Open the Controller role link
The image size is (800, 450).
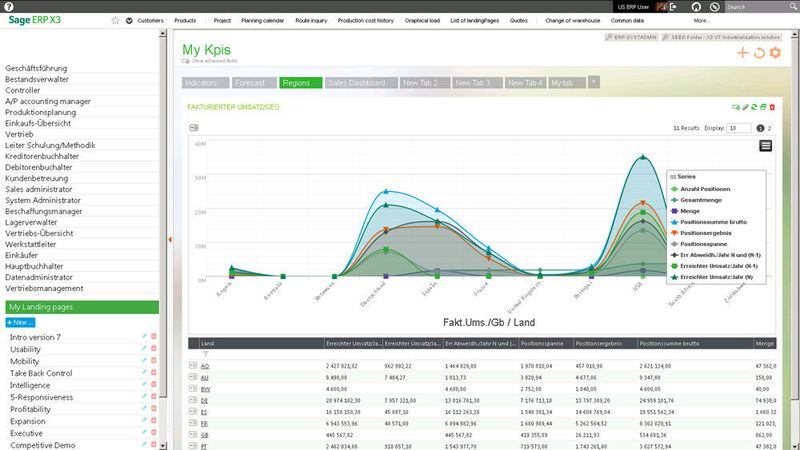(22, 90)
